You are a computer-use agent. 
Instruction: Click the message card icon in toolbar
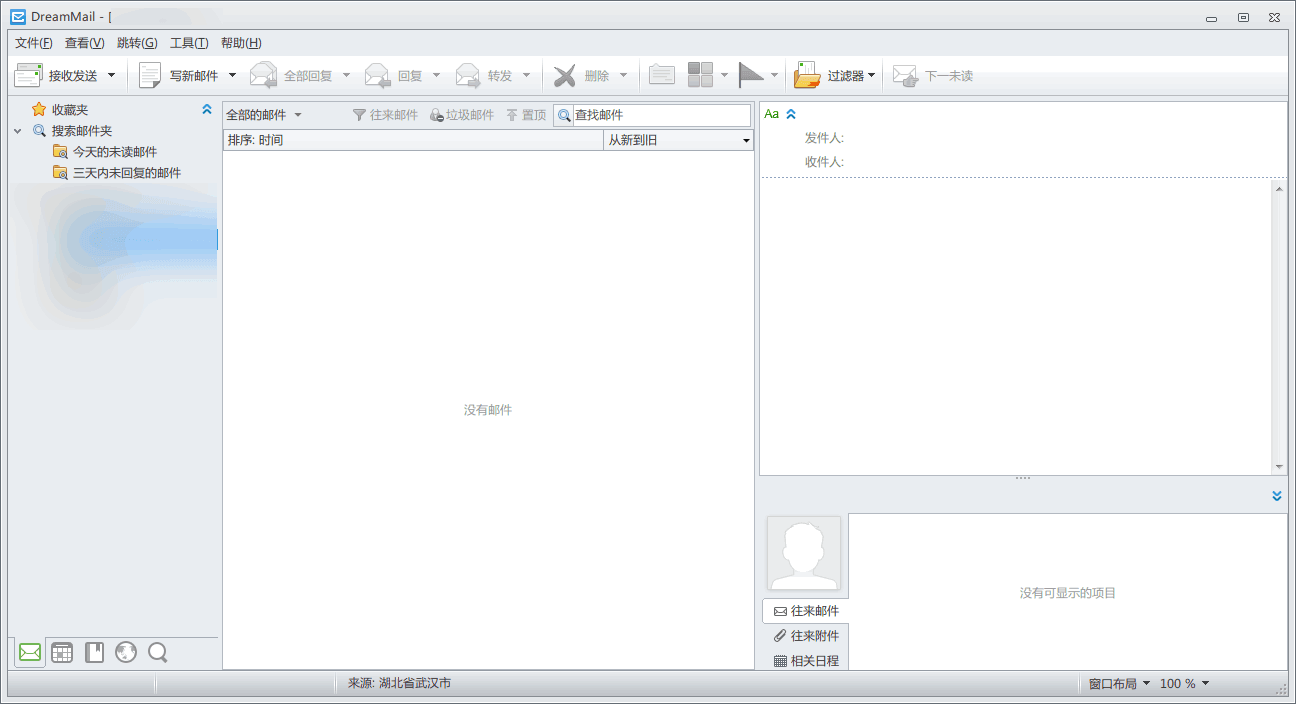click(x=661, y=75)
